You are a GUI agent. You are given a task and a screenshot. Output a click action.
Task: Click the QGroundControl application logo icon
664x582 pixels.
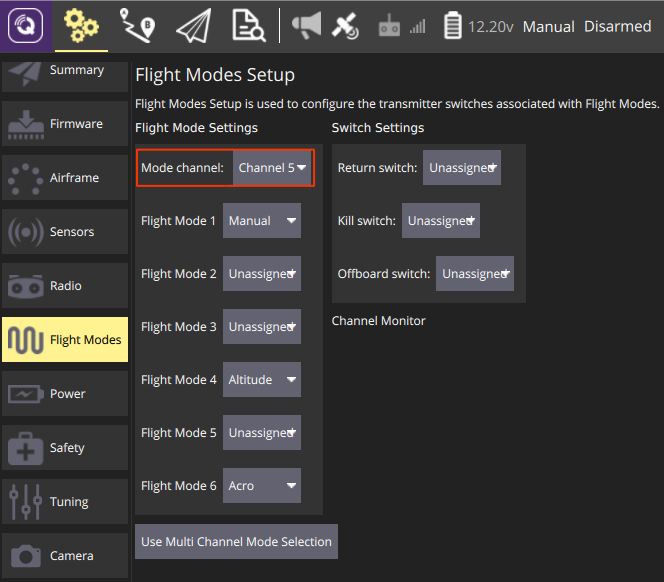(x=24, y=26)
